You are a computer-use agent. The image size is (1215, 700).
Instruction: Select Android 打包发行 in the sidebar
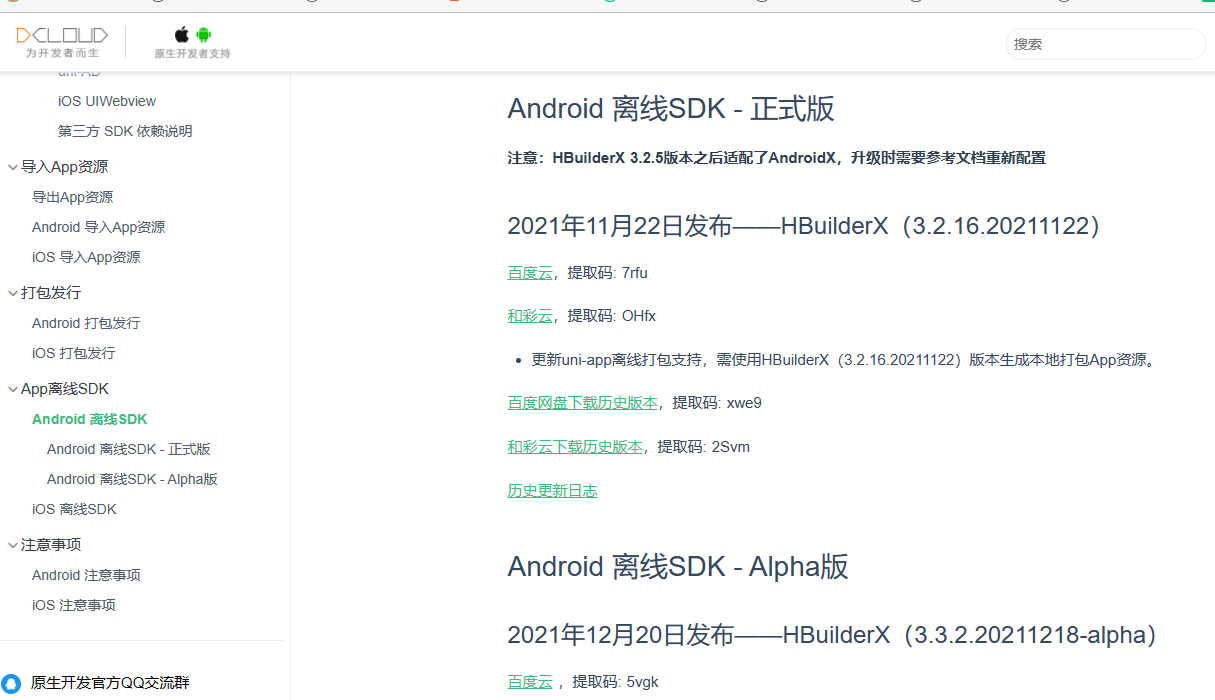[86, 323]
